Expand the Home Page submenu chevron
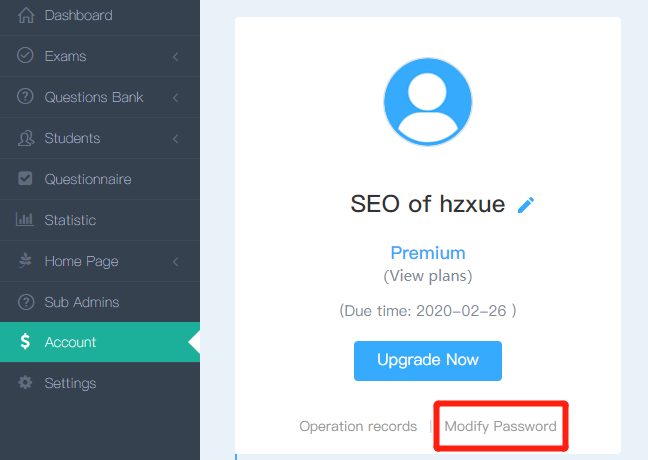 click(176, 262)
